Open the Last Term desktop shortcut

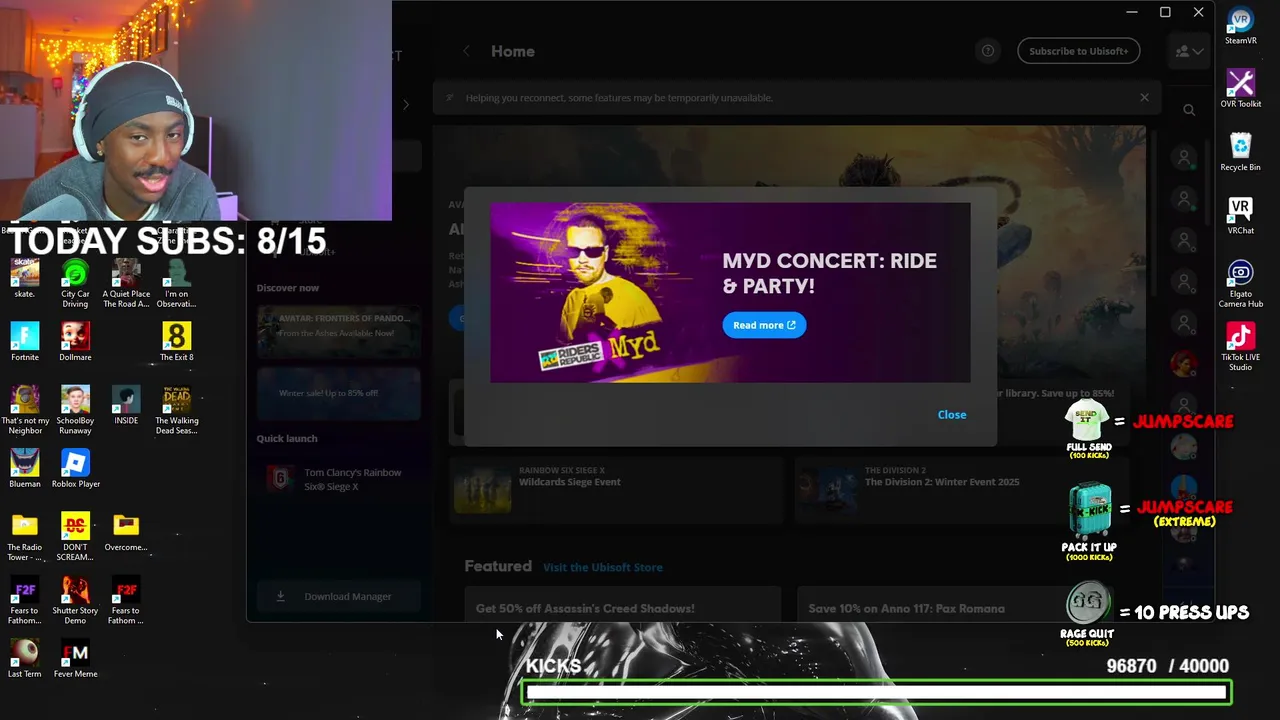tap(25, 658)
